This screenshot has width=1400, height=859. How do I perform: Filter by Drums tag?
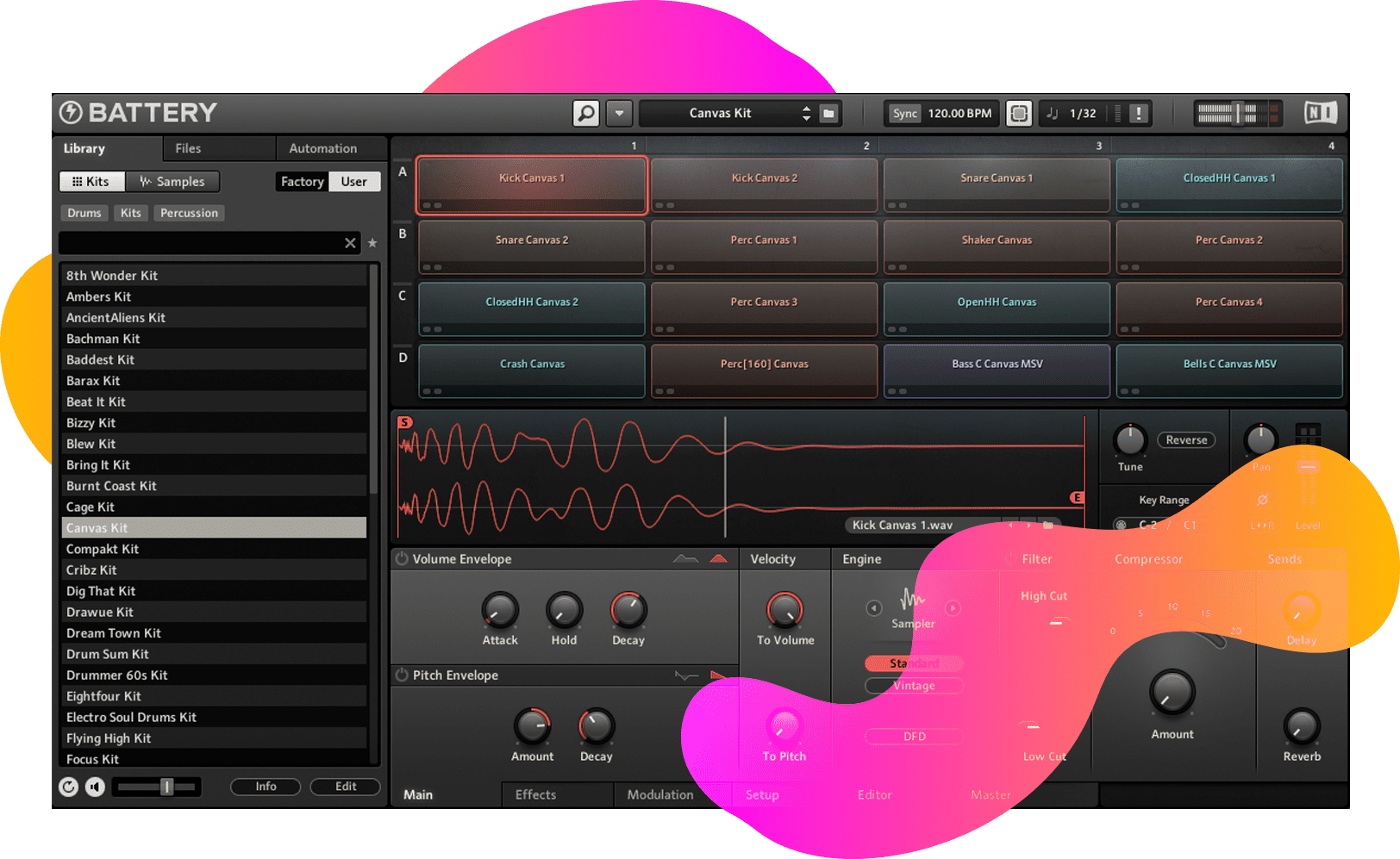coord(84,213)
